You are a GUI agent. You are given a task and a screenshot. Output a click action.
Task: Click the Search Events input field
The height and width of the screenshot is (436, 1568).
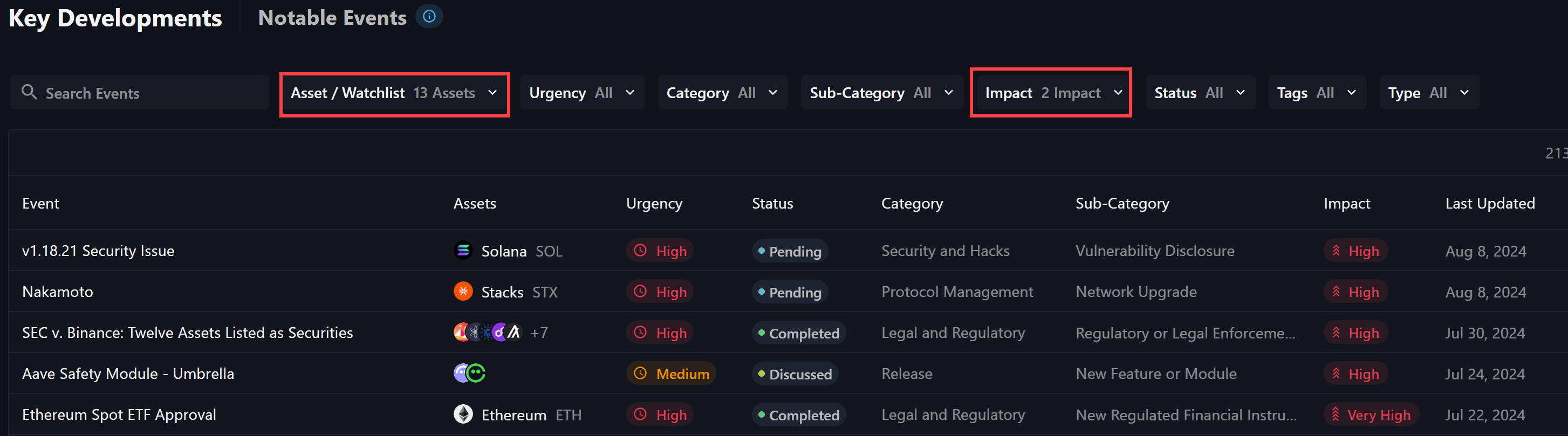139,93
